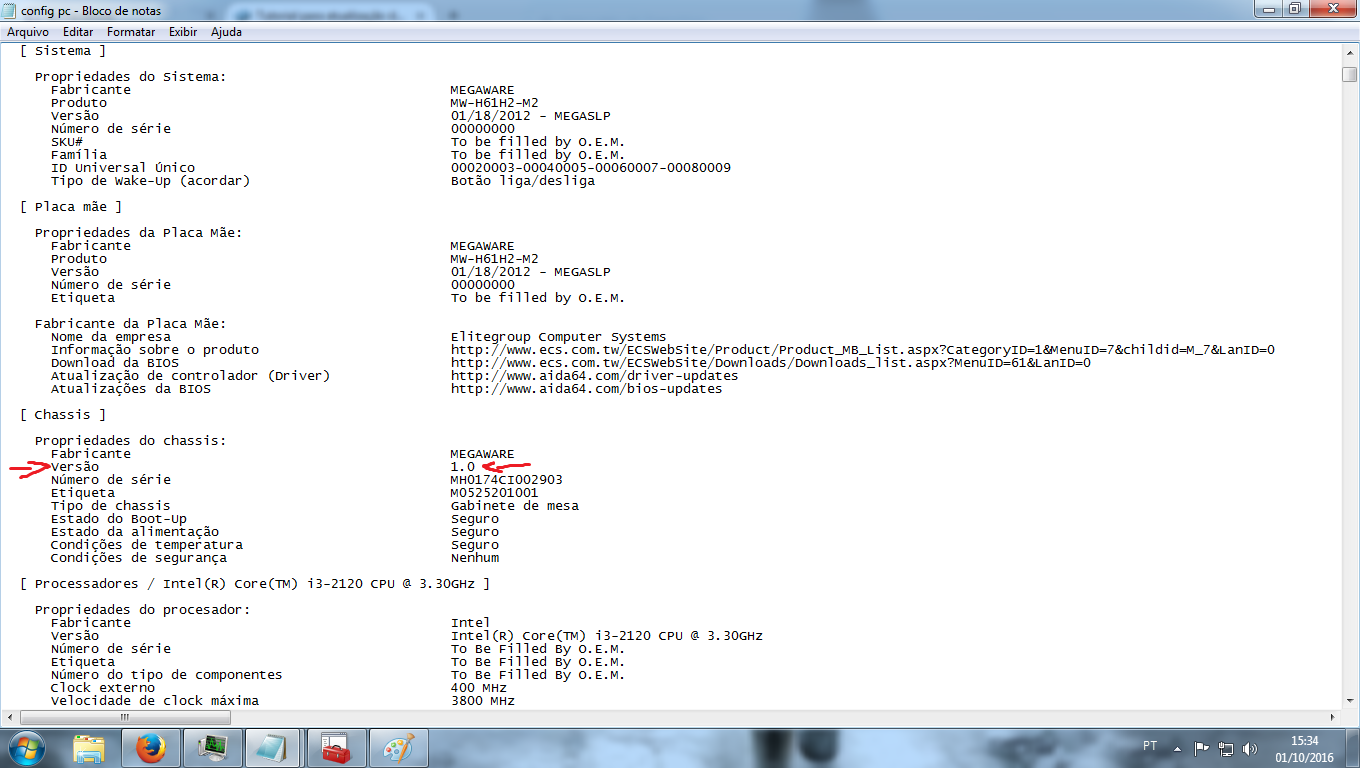Click the '[ Chassis ]' heading text
The height and width of the screenshot is (768, 1360).
coord(62,415)
